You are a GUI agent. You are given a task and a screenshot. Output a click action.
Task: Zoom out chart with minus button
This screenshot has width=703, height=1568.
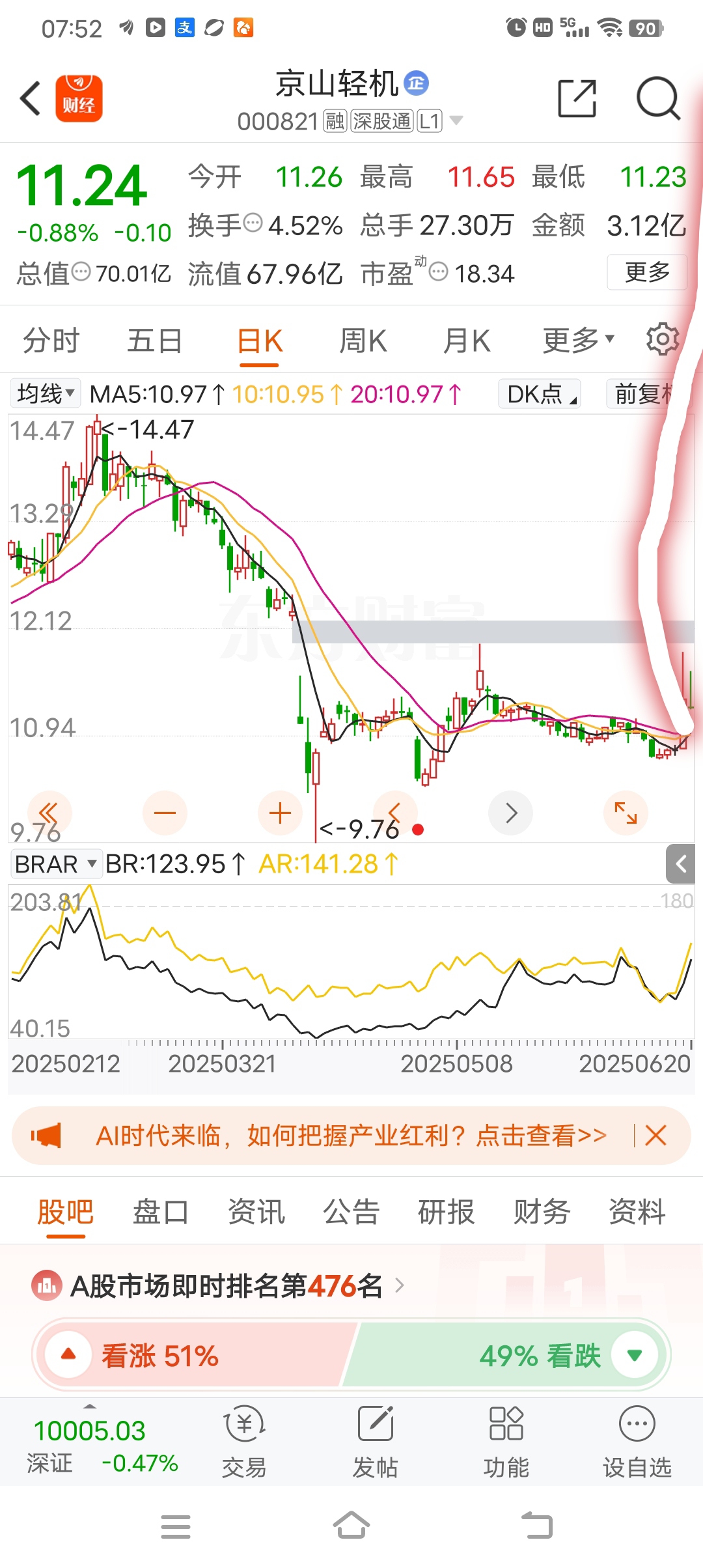pyautogui.click(x=165, y=813)
